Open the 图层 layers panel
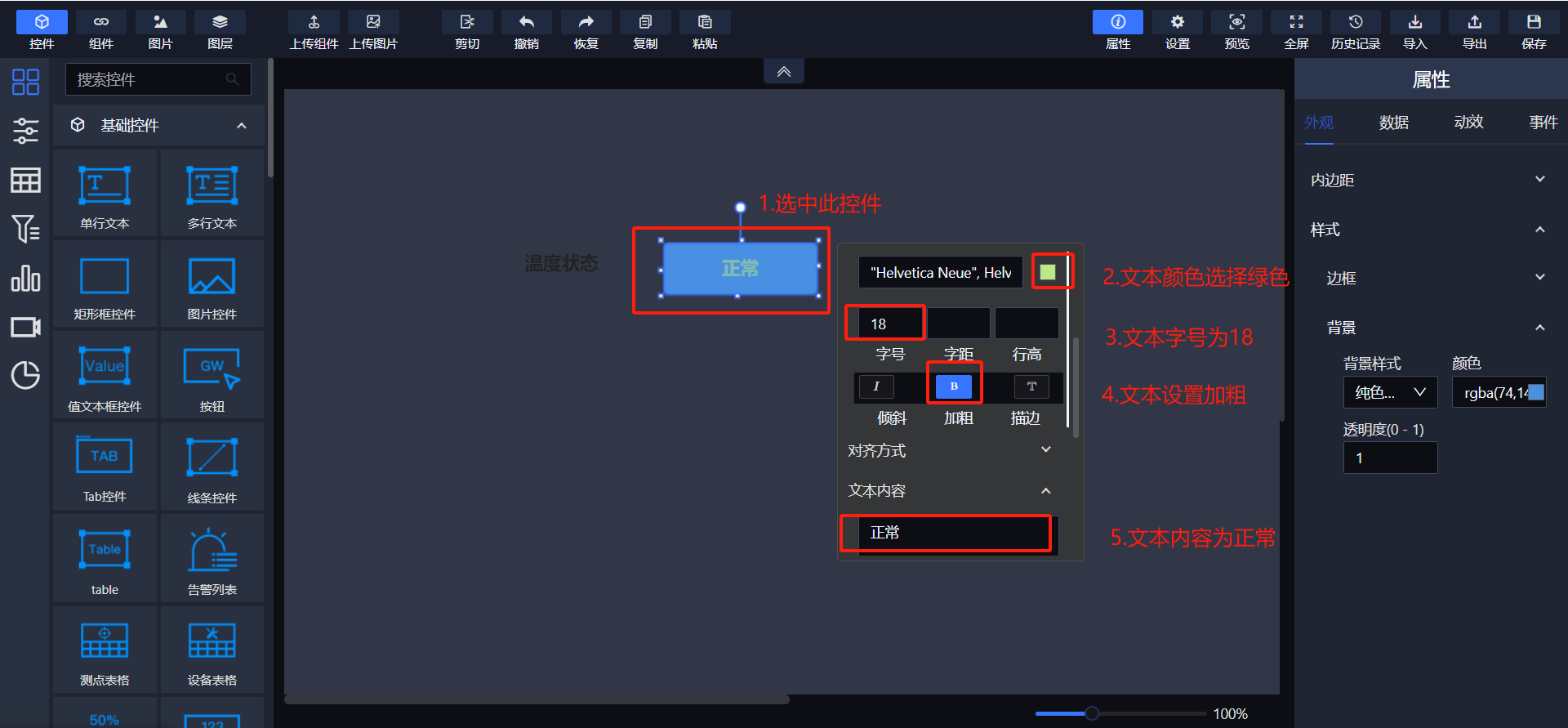Screen dimensions: 1568x728 pos(220,30)
